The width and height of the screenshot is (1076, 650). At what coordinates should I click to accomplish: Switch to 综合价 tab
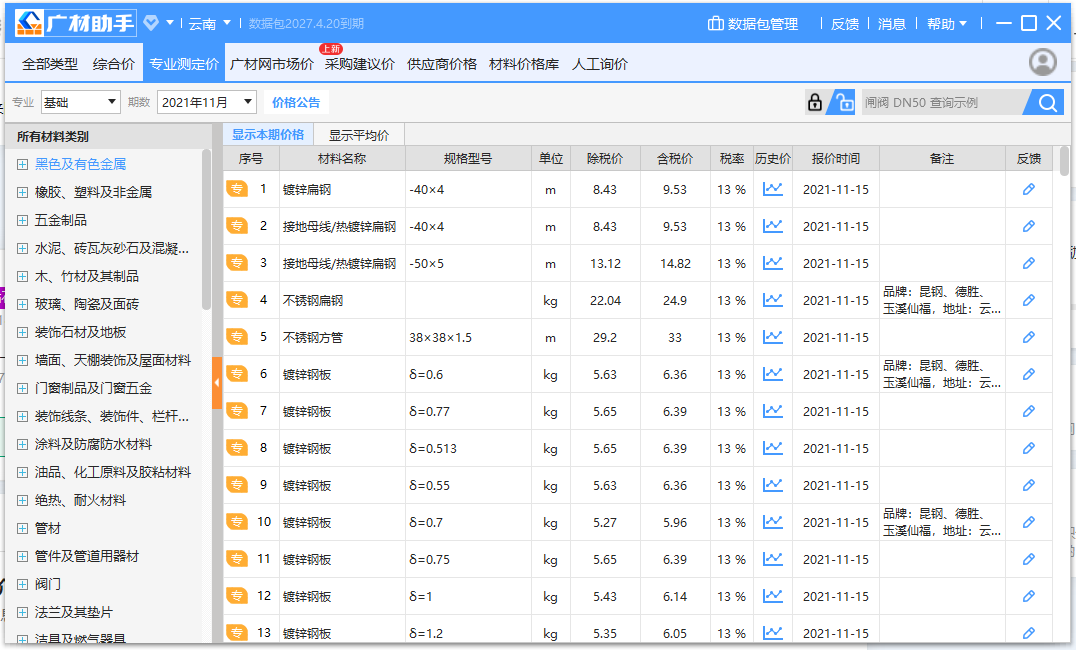pyautogui.click(x=113, y=64)
